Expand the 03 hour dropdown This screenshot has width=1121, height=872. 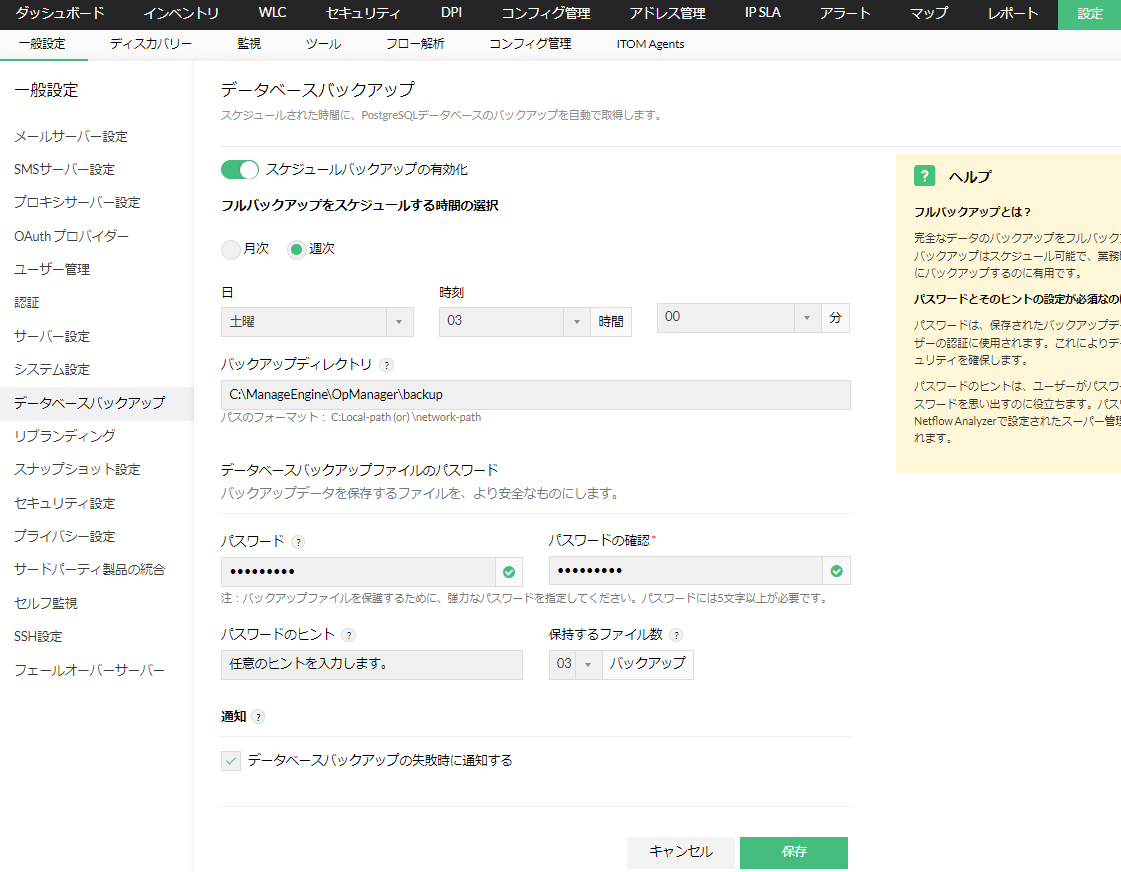point(514,322)
